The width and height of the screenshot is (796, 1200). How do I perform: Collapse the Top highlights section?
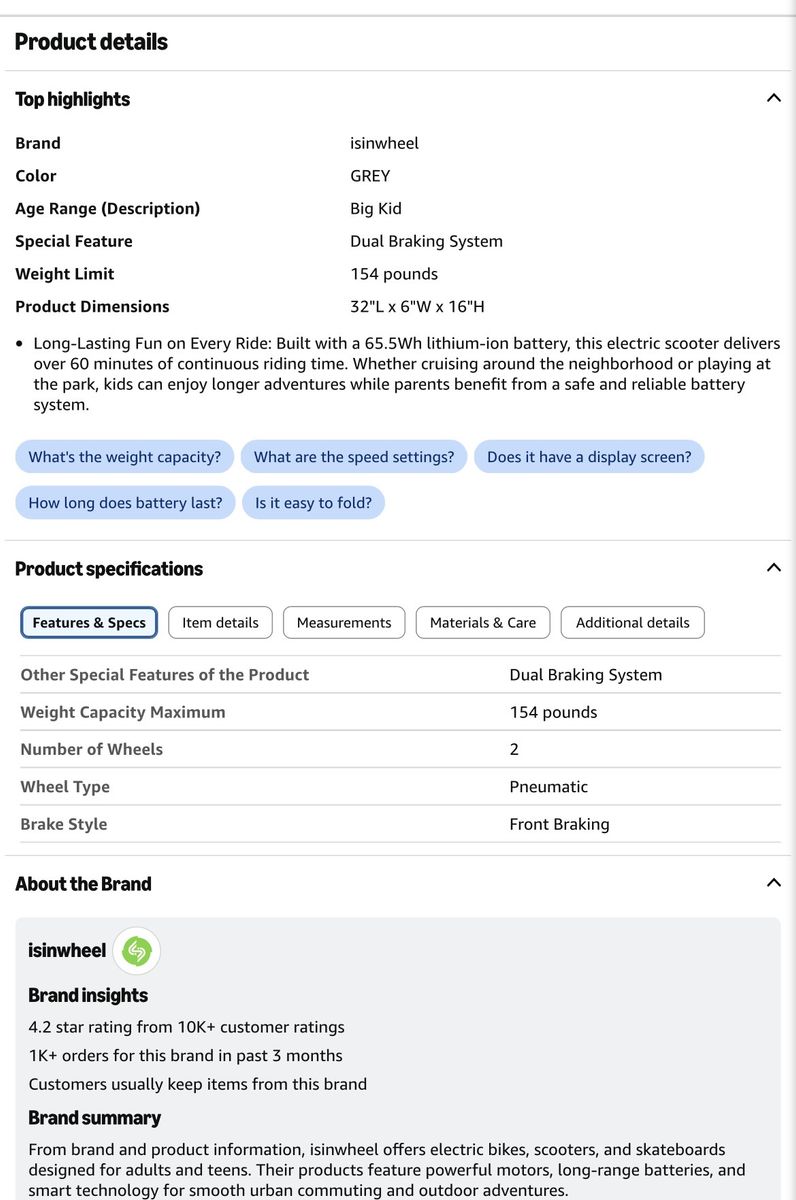[773, 98]
